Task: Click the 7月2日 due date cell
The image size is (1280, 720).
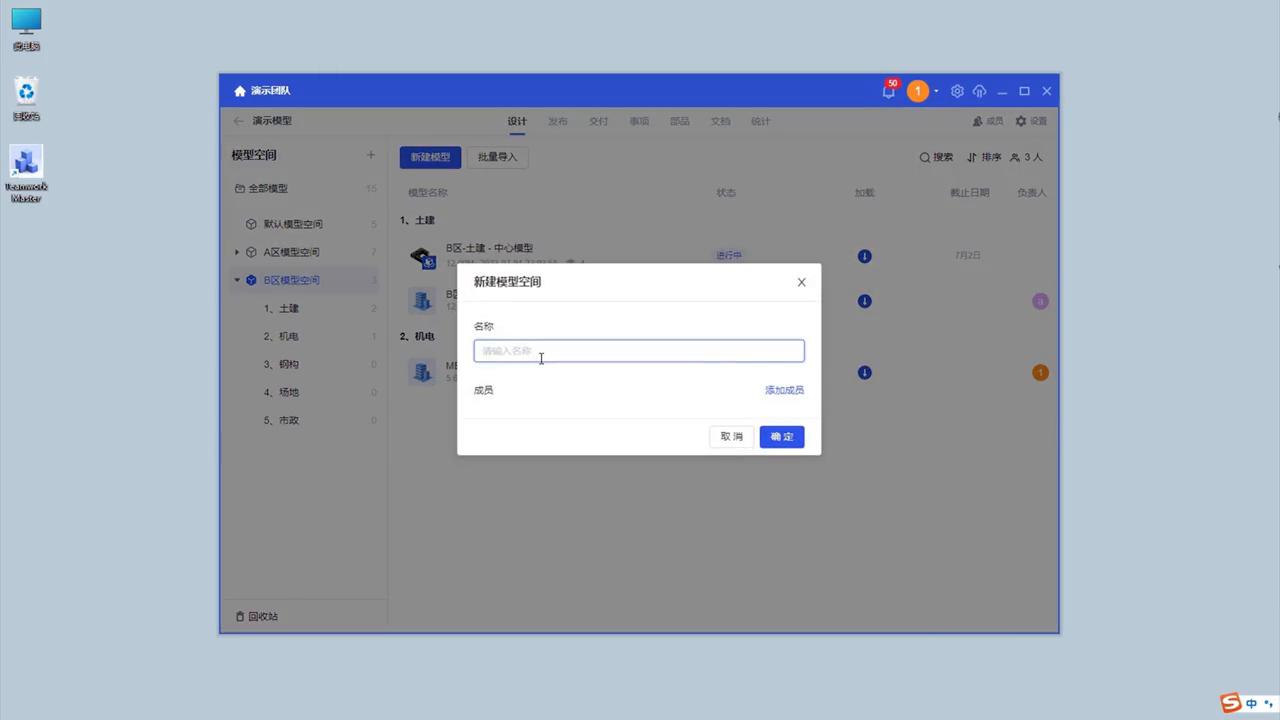Action: (968, 255)
